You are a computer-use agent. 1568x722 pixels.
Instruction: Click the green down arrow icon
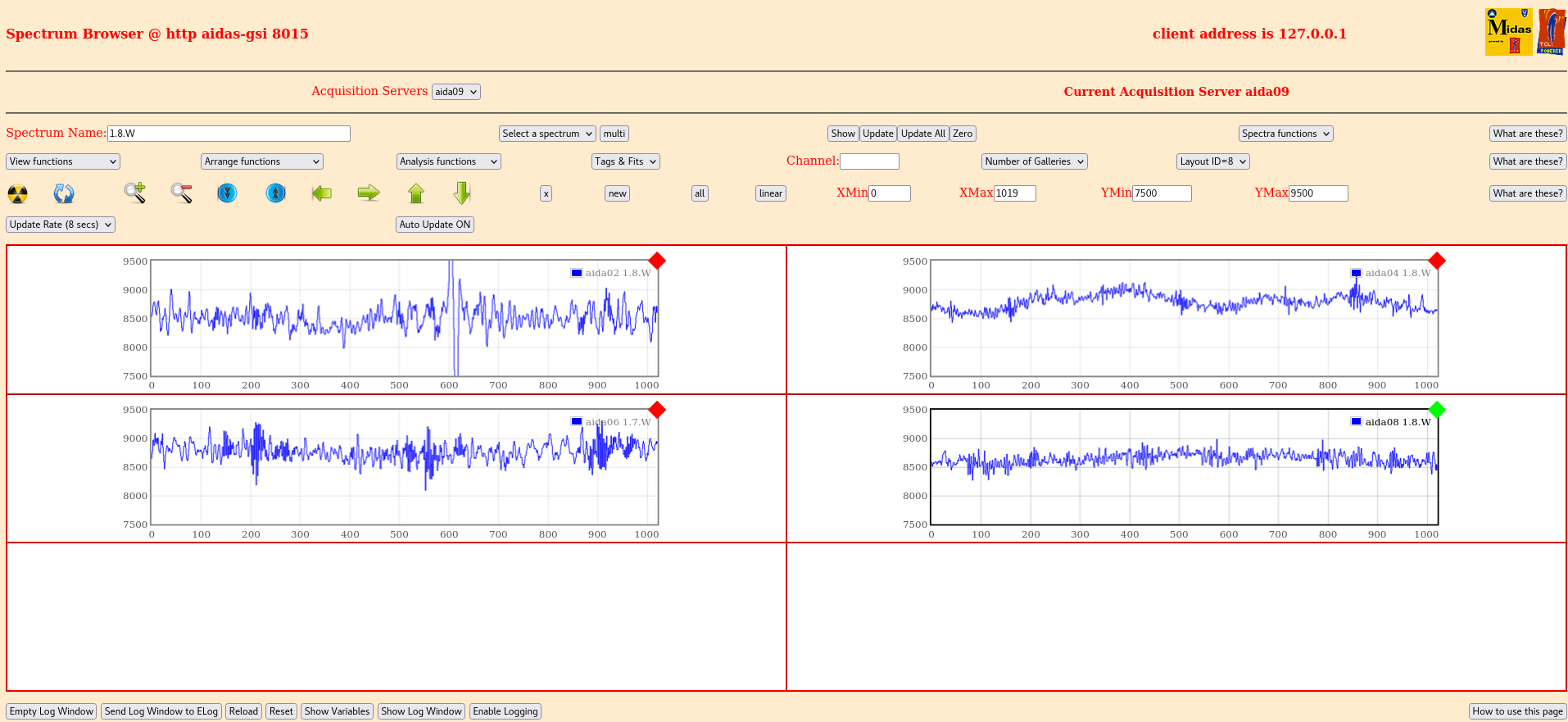pyautogui.click(x=462, y=193)
